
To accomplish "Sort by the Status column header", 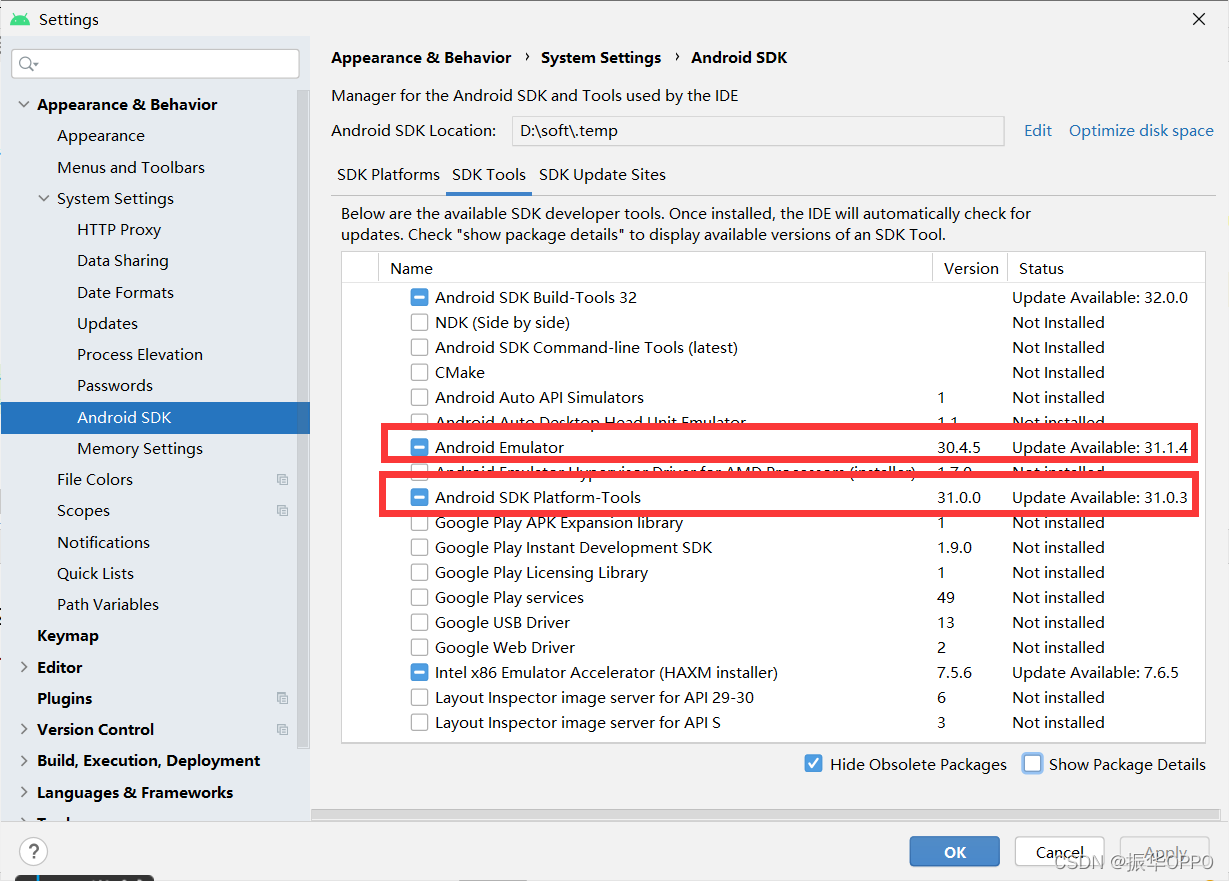I will click(1105, 268).
